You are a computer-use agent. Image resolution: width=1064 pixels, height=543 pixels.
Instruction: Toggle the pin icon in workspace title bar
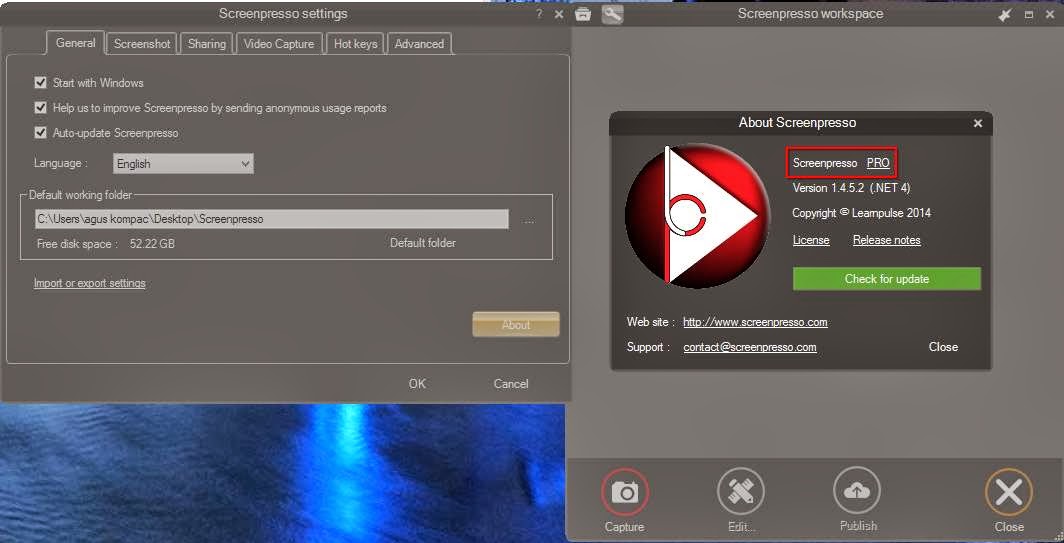coord(1005,14)
